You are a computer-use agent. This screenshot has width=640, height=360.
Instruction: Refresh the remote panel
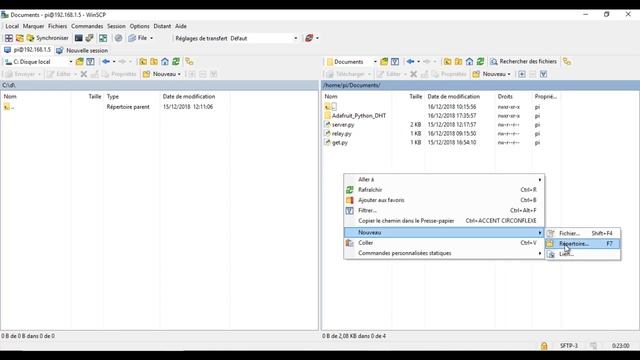481,62
